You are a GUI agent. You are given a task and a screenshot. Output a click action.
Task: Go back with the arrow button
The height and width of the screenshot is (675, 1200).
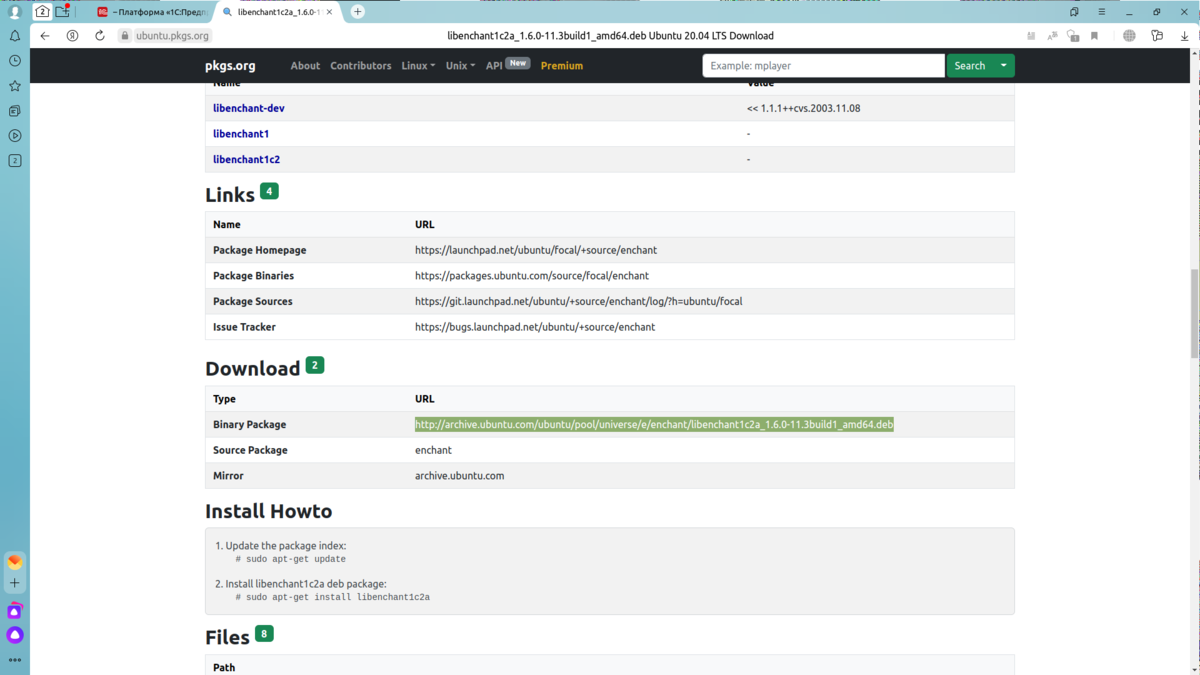click(45, 35)
